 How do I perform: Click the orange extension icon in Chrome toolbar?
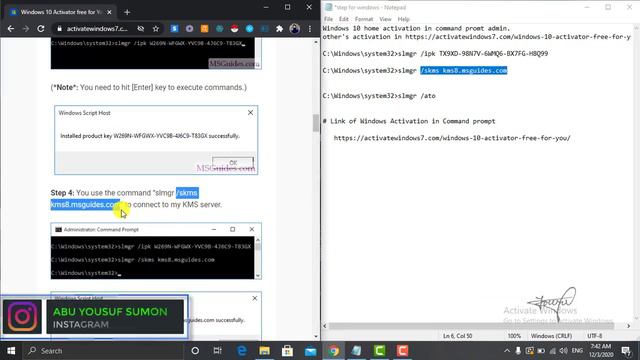[x=204, y=29]
